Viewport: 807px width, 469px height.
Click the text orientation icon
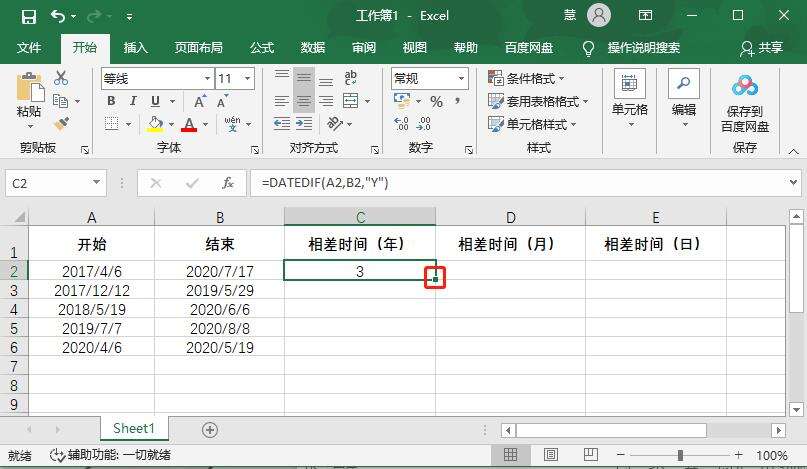coord(335,124)
